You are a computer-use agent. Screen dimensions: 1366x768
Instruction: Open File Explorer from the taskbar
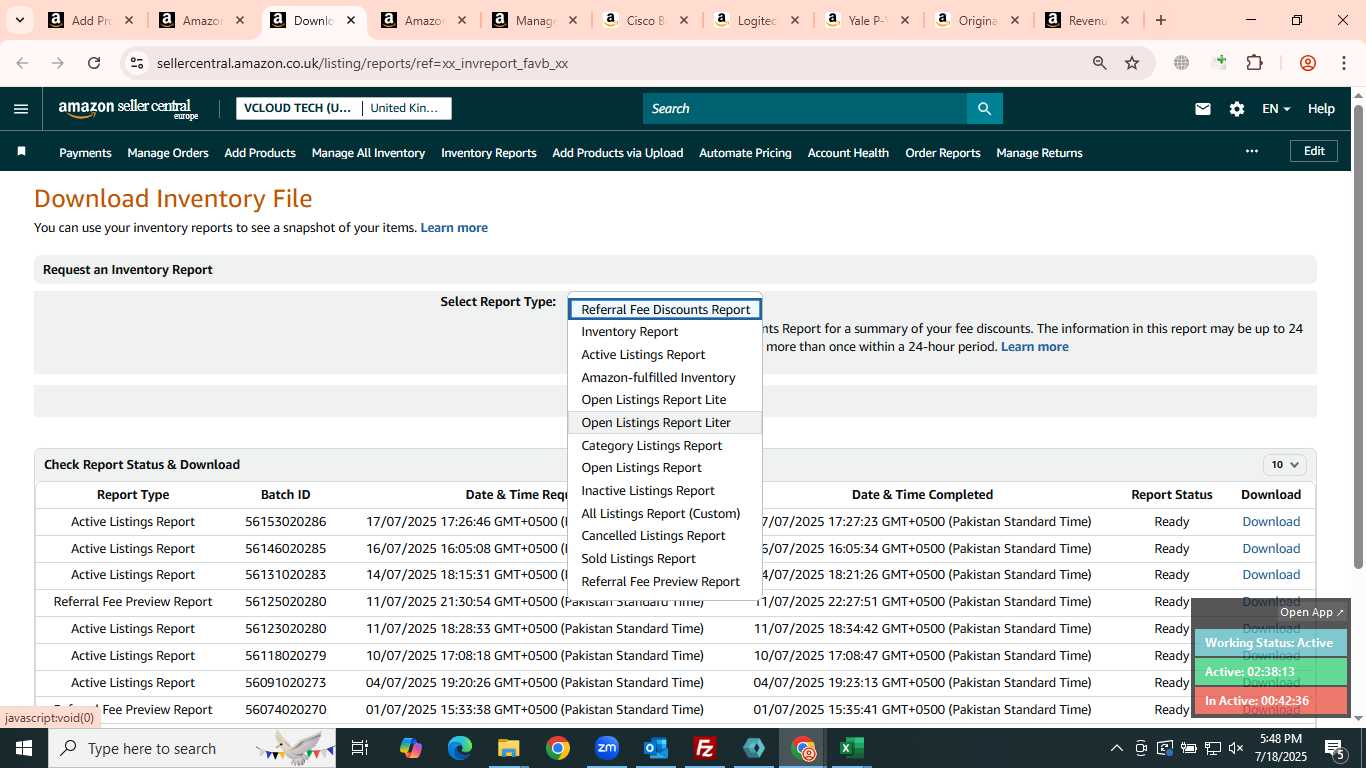click(x=509, y=748)
